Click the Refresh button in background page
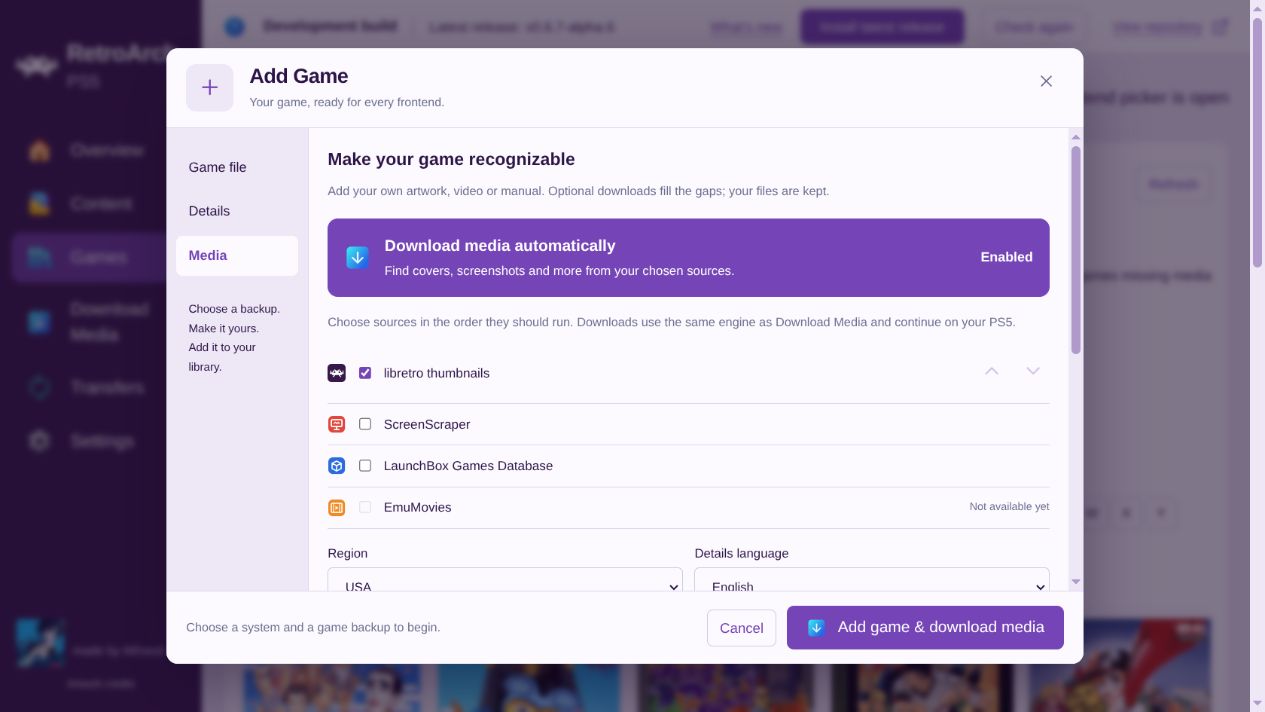This screenshot has width=1265, height=712. 1173,184
